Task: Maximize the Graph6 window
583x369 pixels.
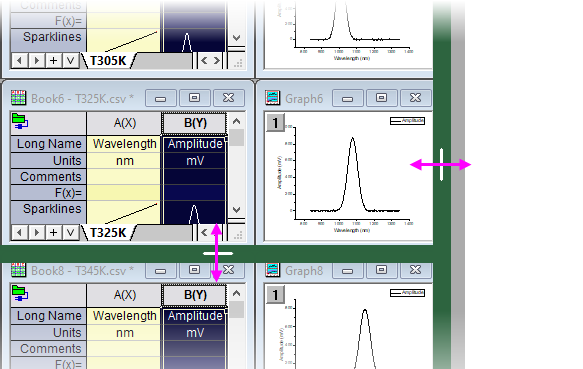Action: (x=381, y=98)
